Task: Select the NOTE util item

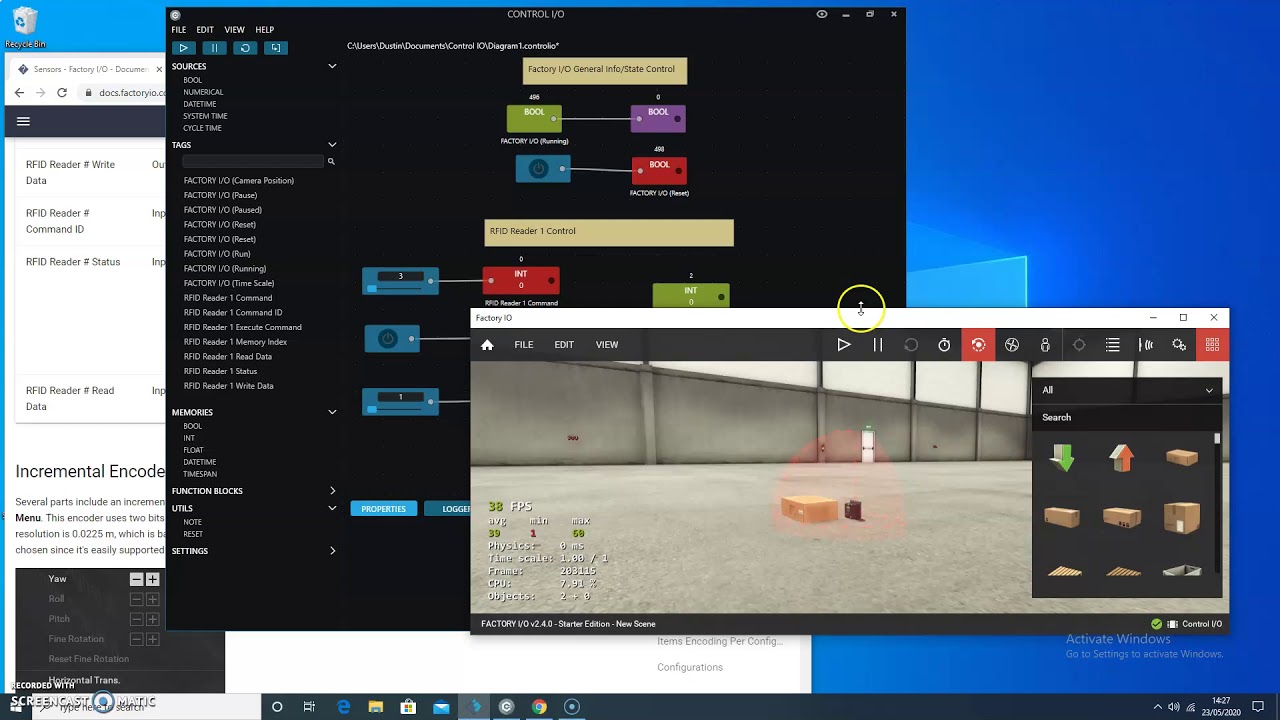Action: (x=192, y=522)
